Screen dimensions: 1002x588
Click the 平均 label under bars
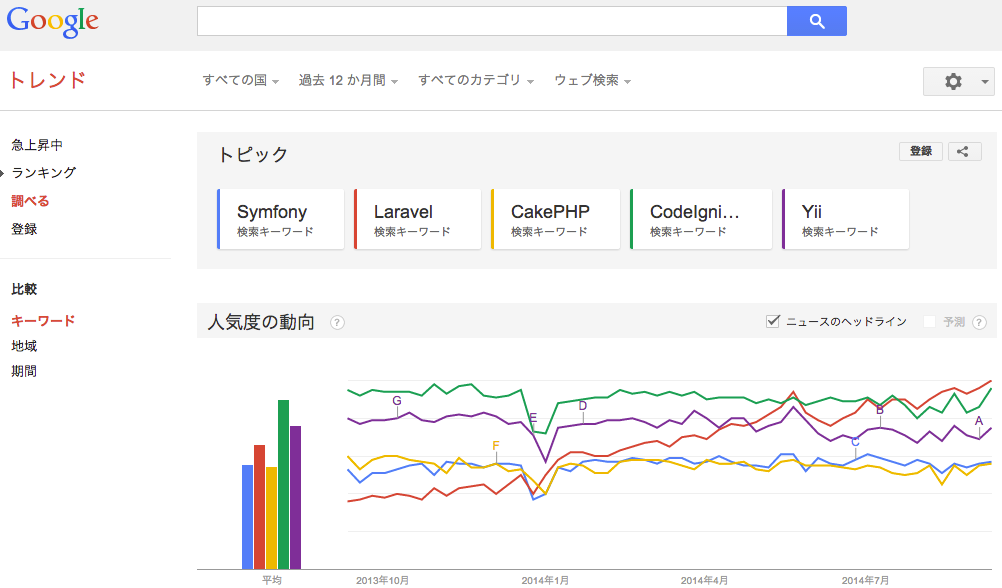tap(272, 580)
